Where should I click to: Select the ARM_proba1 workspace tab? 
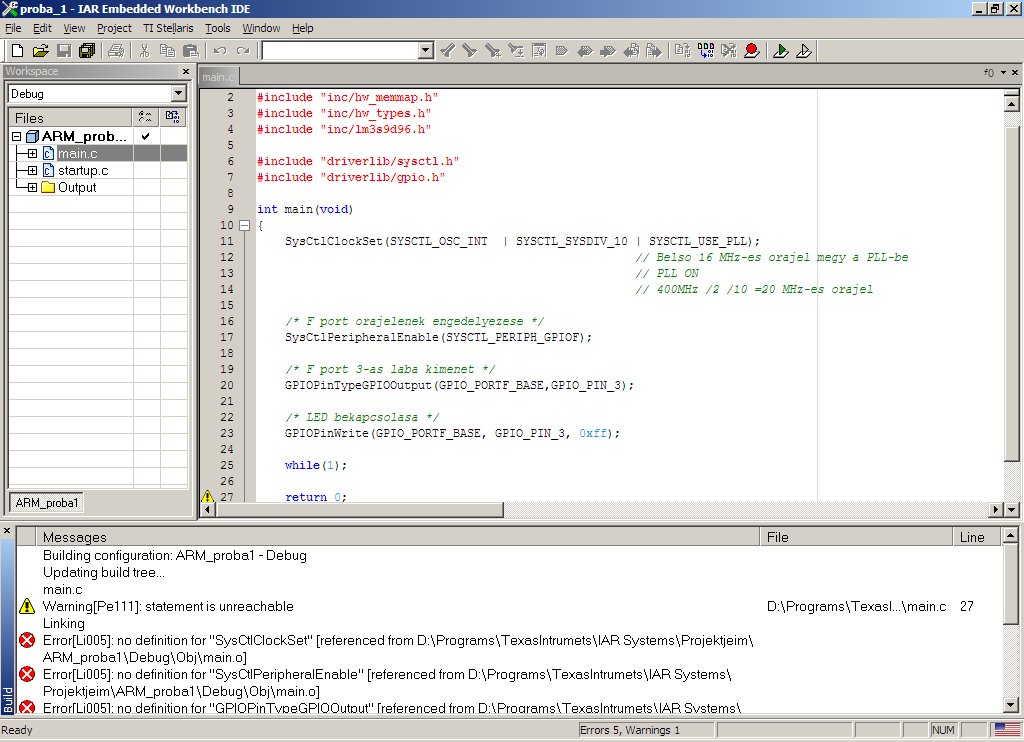pos(46,502)
